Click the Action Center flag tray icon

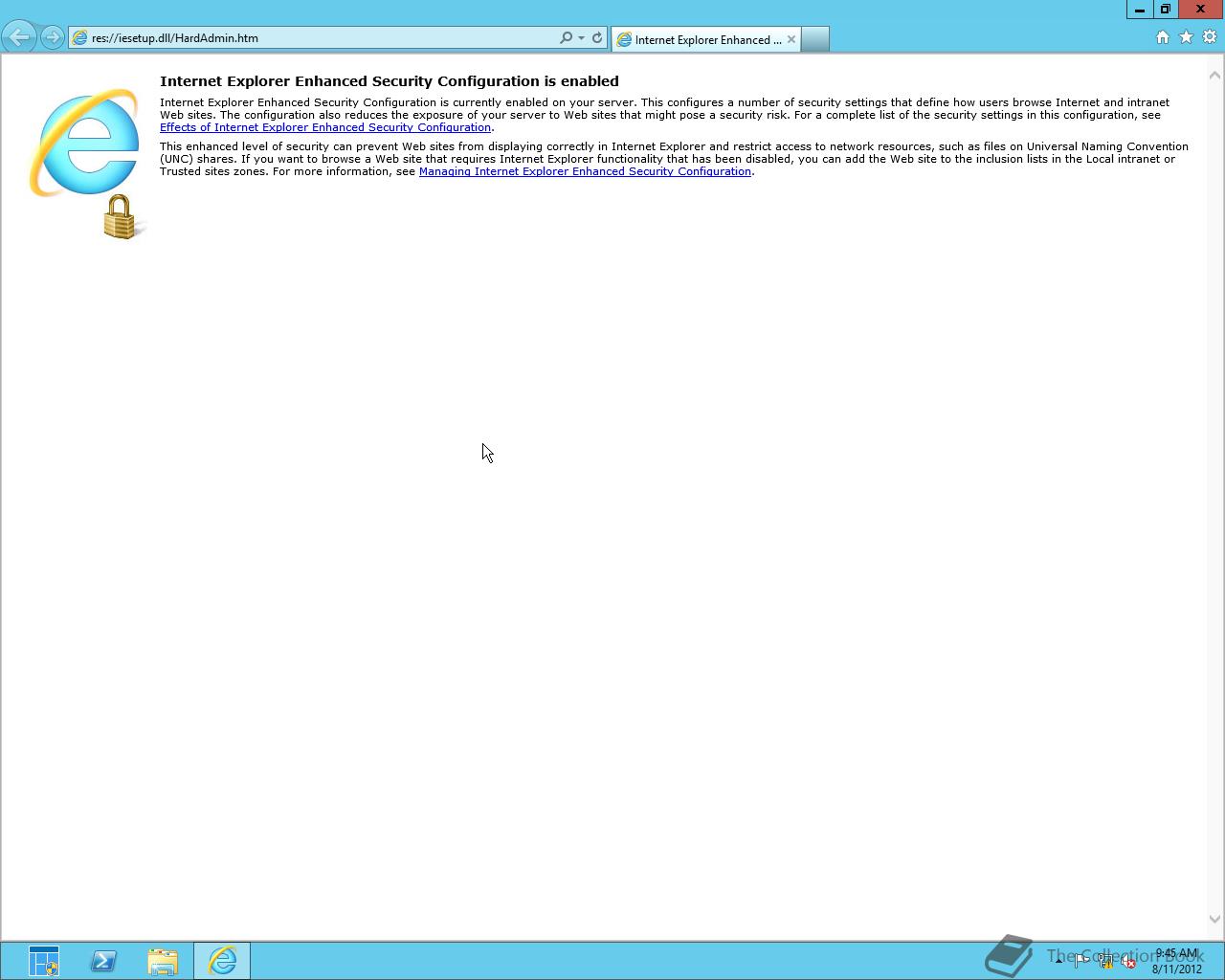pos(1081,962)
